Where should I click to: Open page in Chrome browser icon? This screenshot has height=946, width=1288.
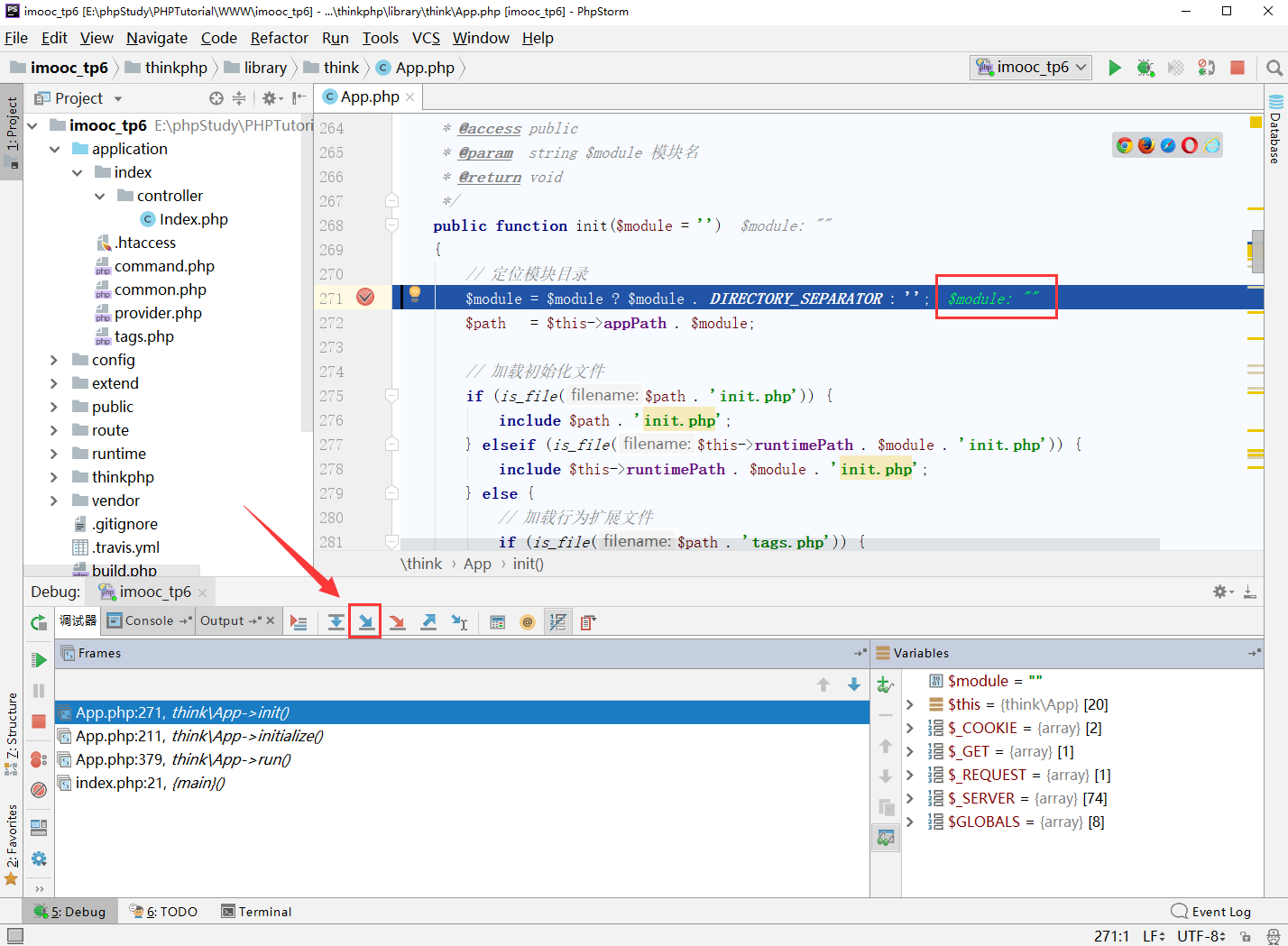click(x=1125, y=145)
